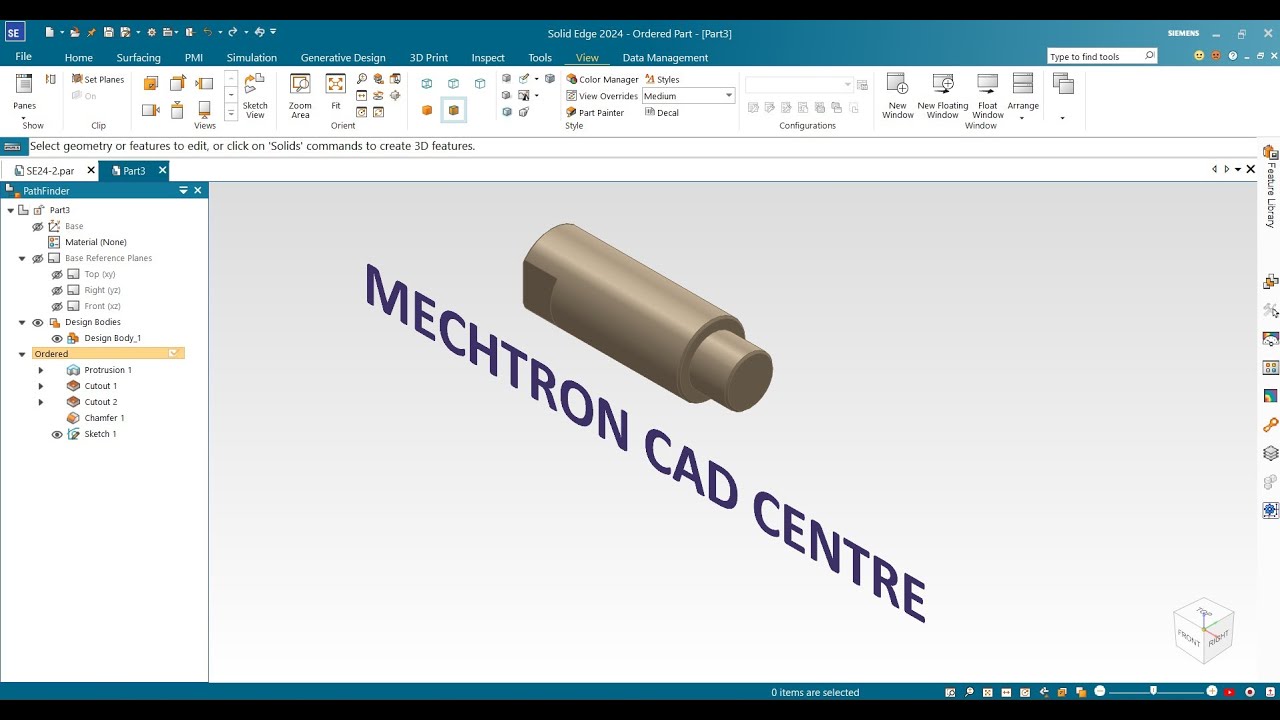Create a New Window
Image resolution: width=1280 pixels, height=720 pixels.
[x=897, y=96]
